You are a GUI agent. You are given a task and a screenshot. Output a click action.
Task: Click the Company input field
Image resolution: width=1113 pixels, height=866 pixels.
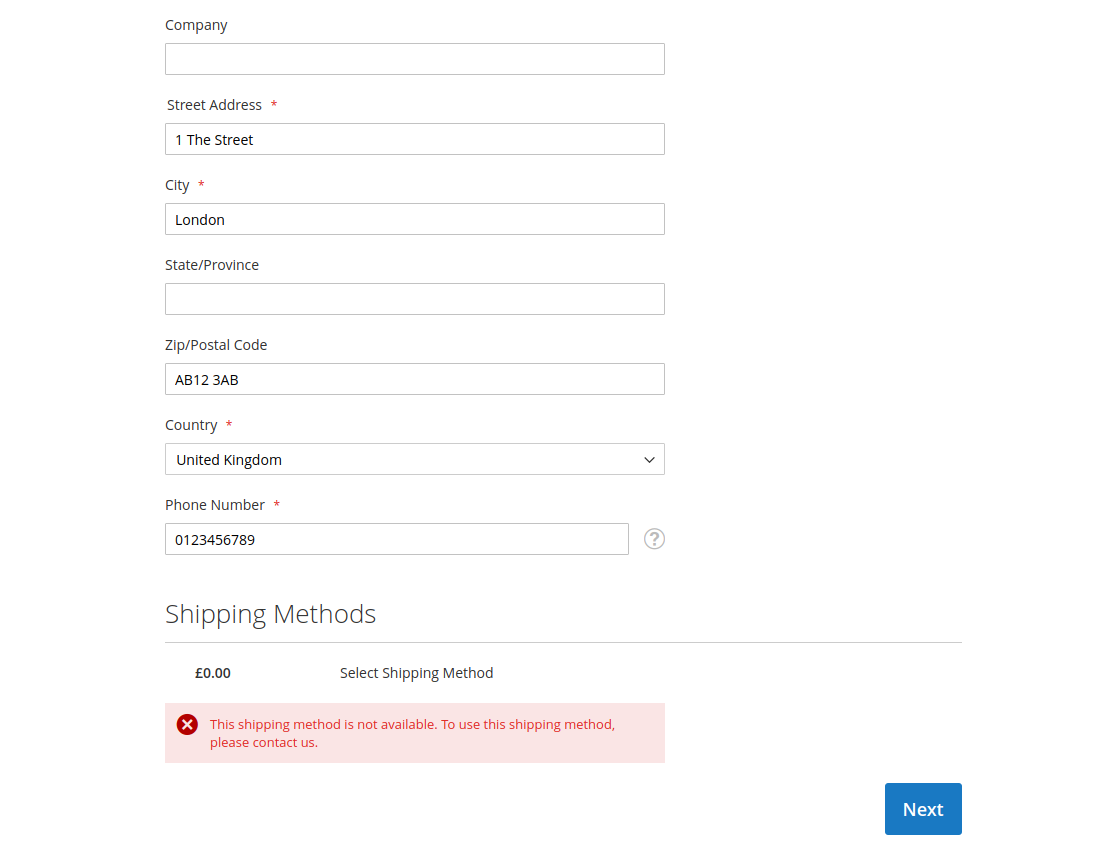pyautogui.click(x=414, y=59)
